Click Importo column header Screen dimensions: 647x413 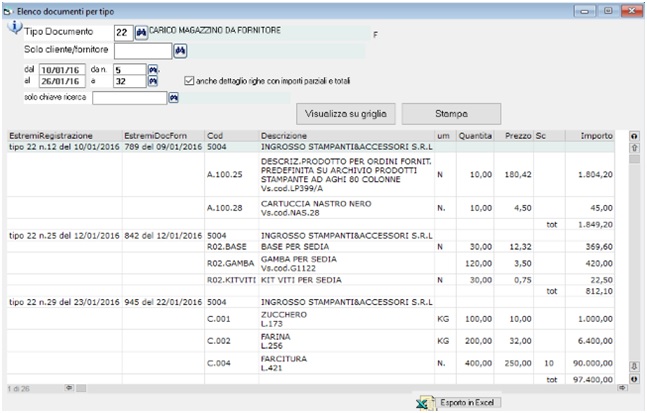[590, 136]
